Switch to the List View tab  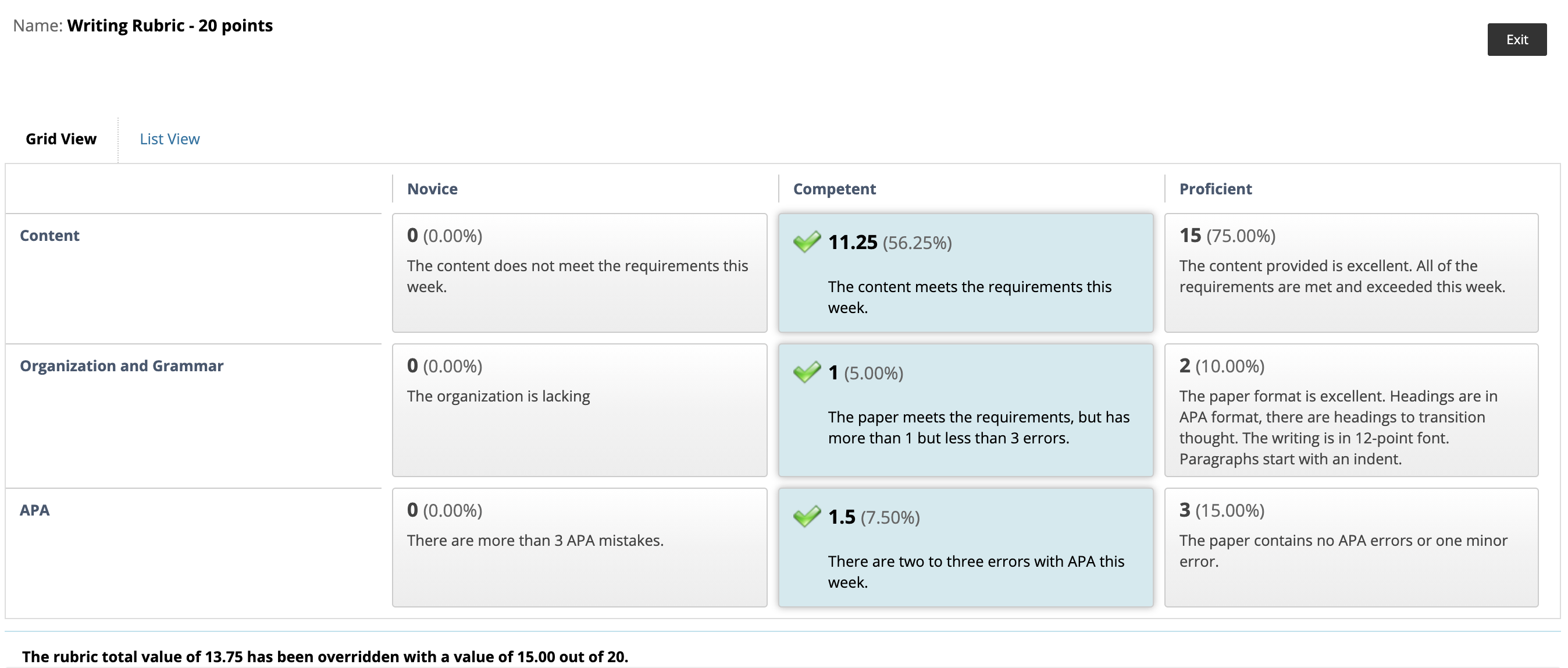point(170,139)
